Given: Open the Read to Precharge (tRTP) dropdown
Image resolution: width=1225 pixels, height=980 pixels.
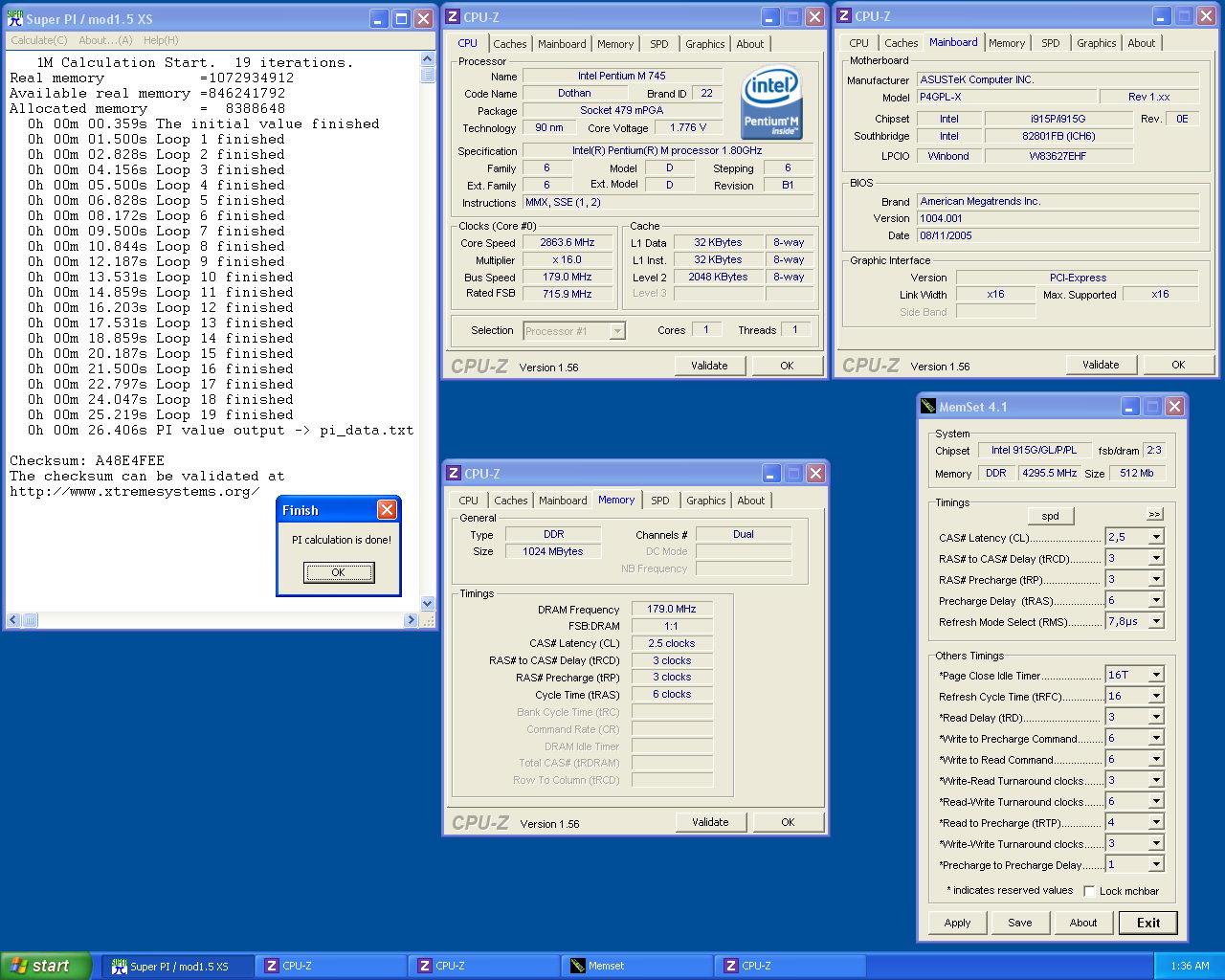Looking at the screenshot, I should (1156, 822).
